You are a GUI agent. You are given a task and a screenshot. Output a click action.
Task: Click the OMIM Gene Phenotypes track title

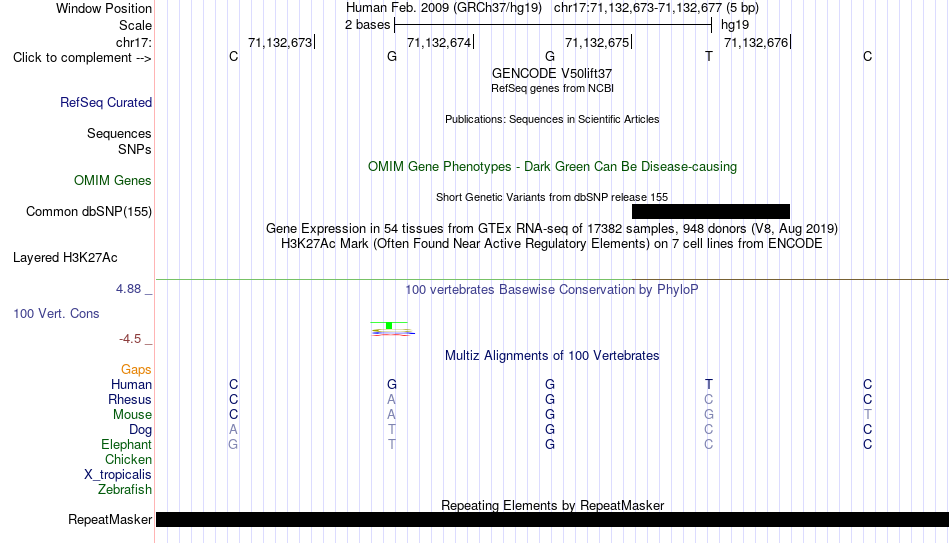(x=552, y=167)
